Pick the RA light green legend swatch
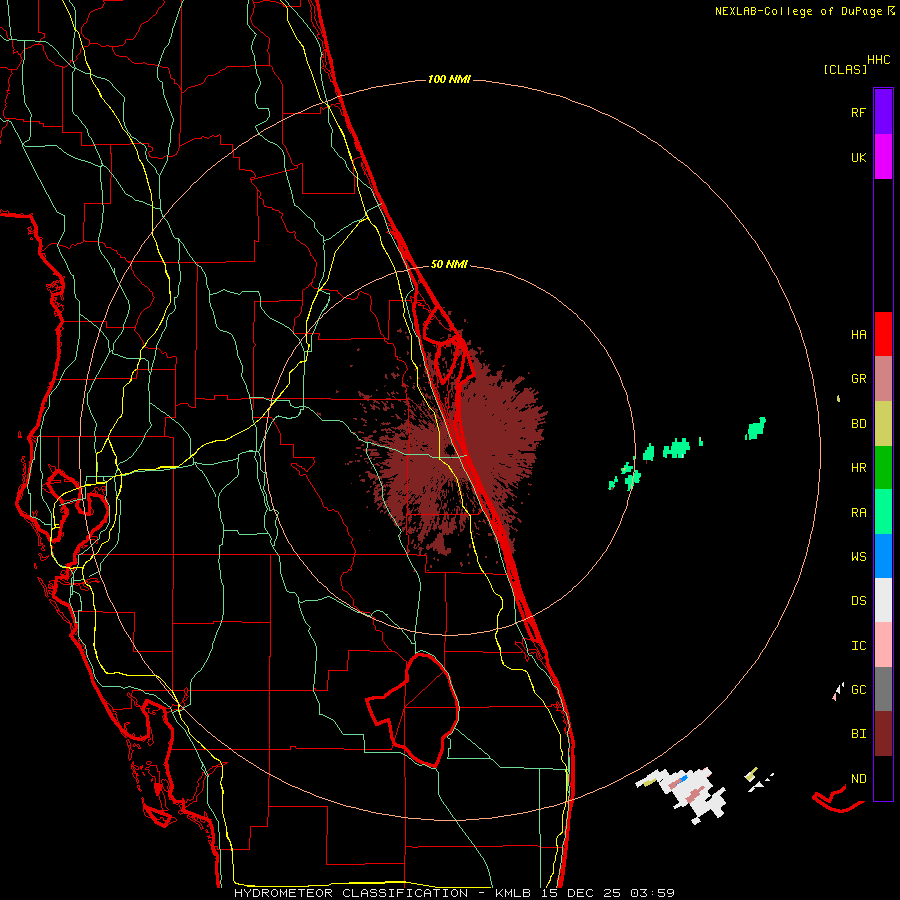Screen dimensions: 900x900 (x=883, y=512)
